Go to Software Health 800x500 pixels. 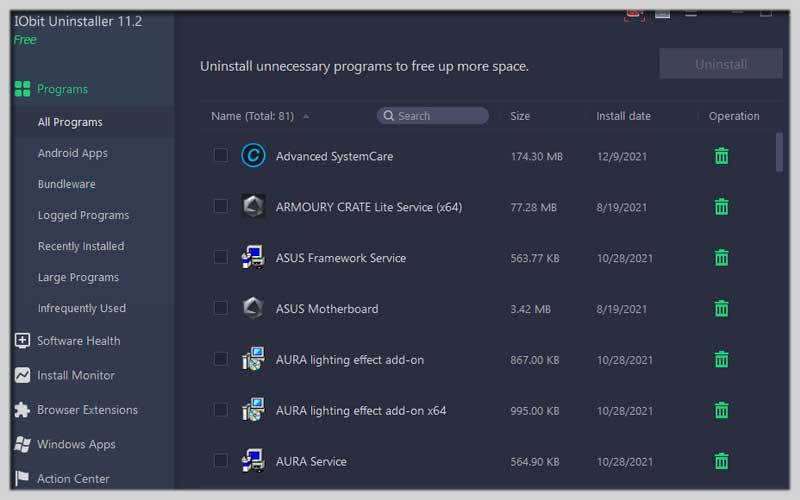79,341
